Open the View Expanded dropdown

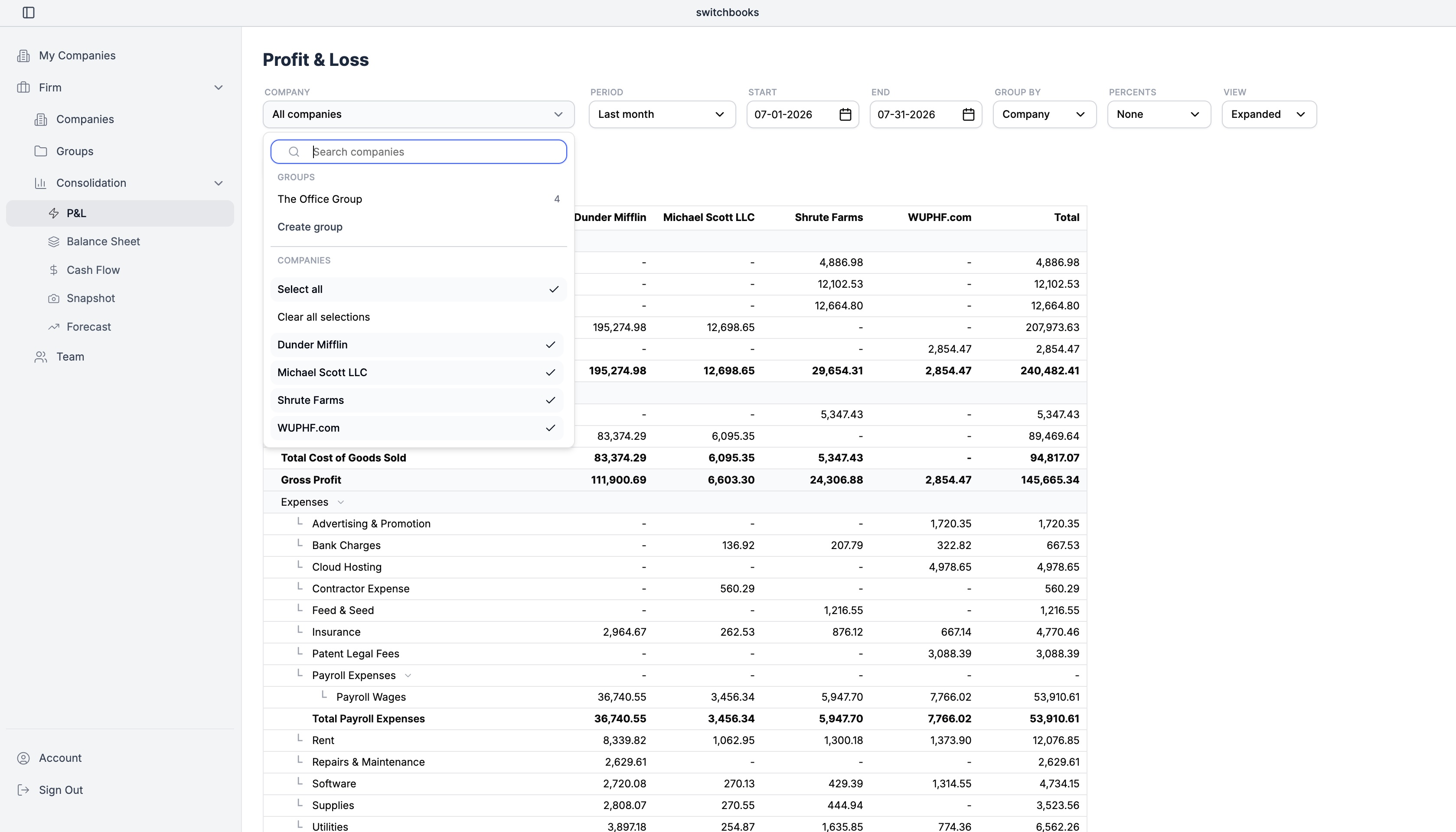1269,114
